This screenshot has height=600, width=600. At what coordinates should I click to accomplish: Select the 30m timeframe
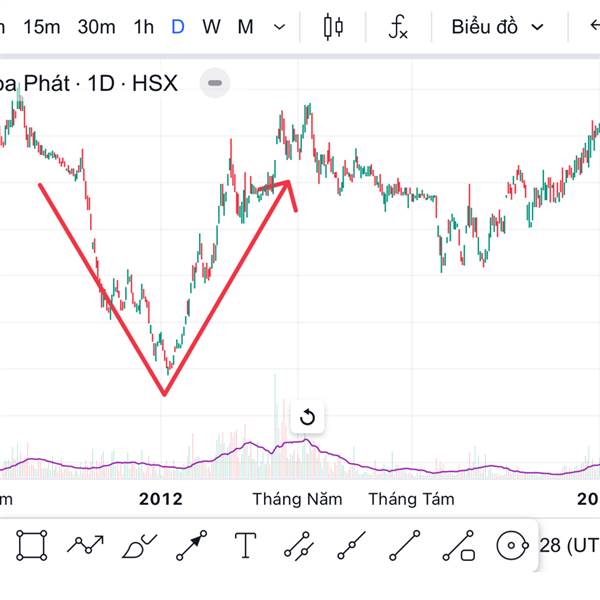tap(96, 27)
